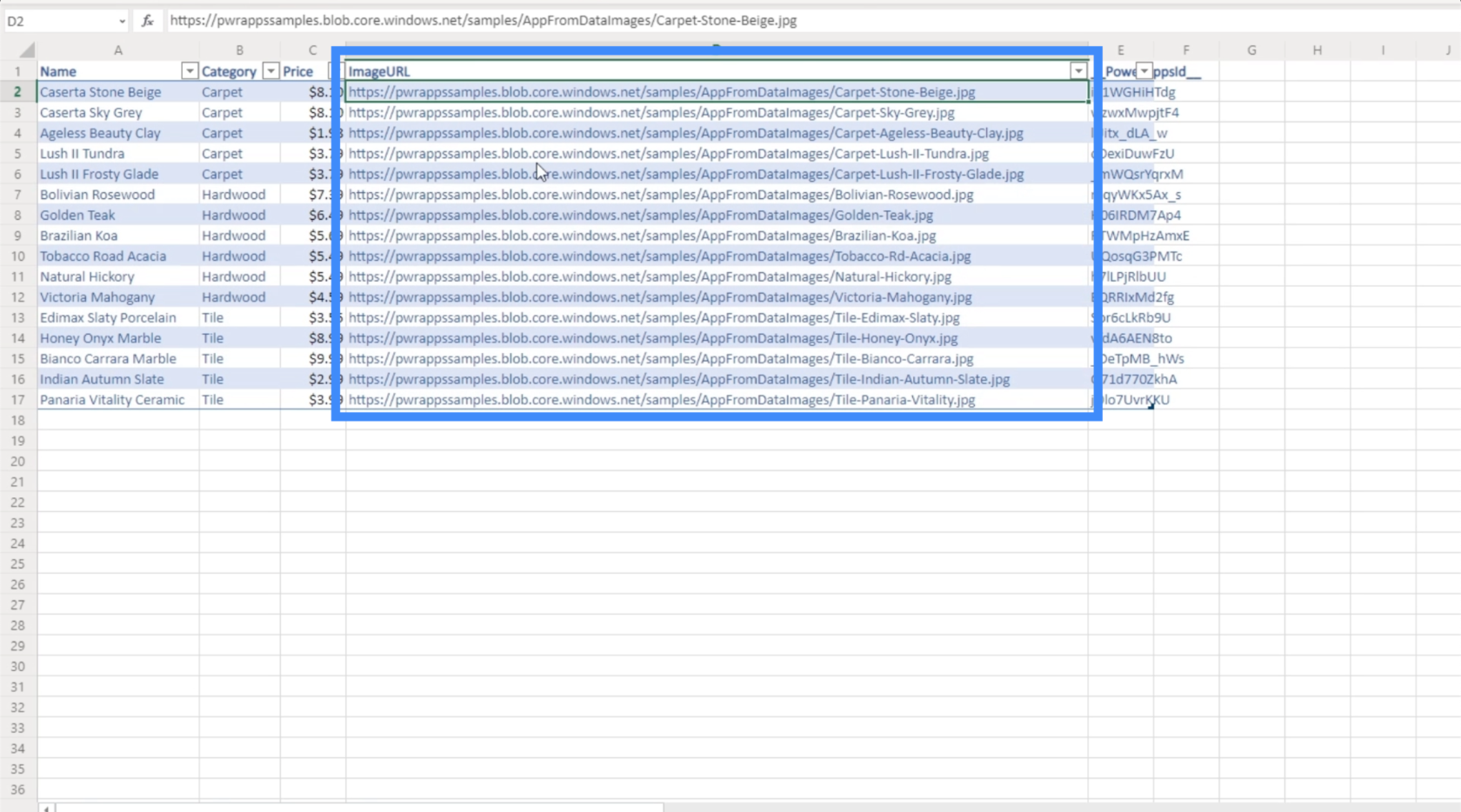Click the formula bar URL text
Image resolution: width=1461 pixels, height=812 pixels.
(483, 20)
